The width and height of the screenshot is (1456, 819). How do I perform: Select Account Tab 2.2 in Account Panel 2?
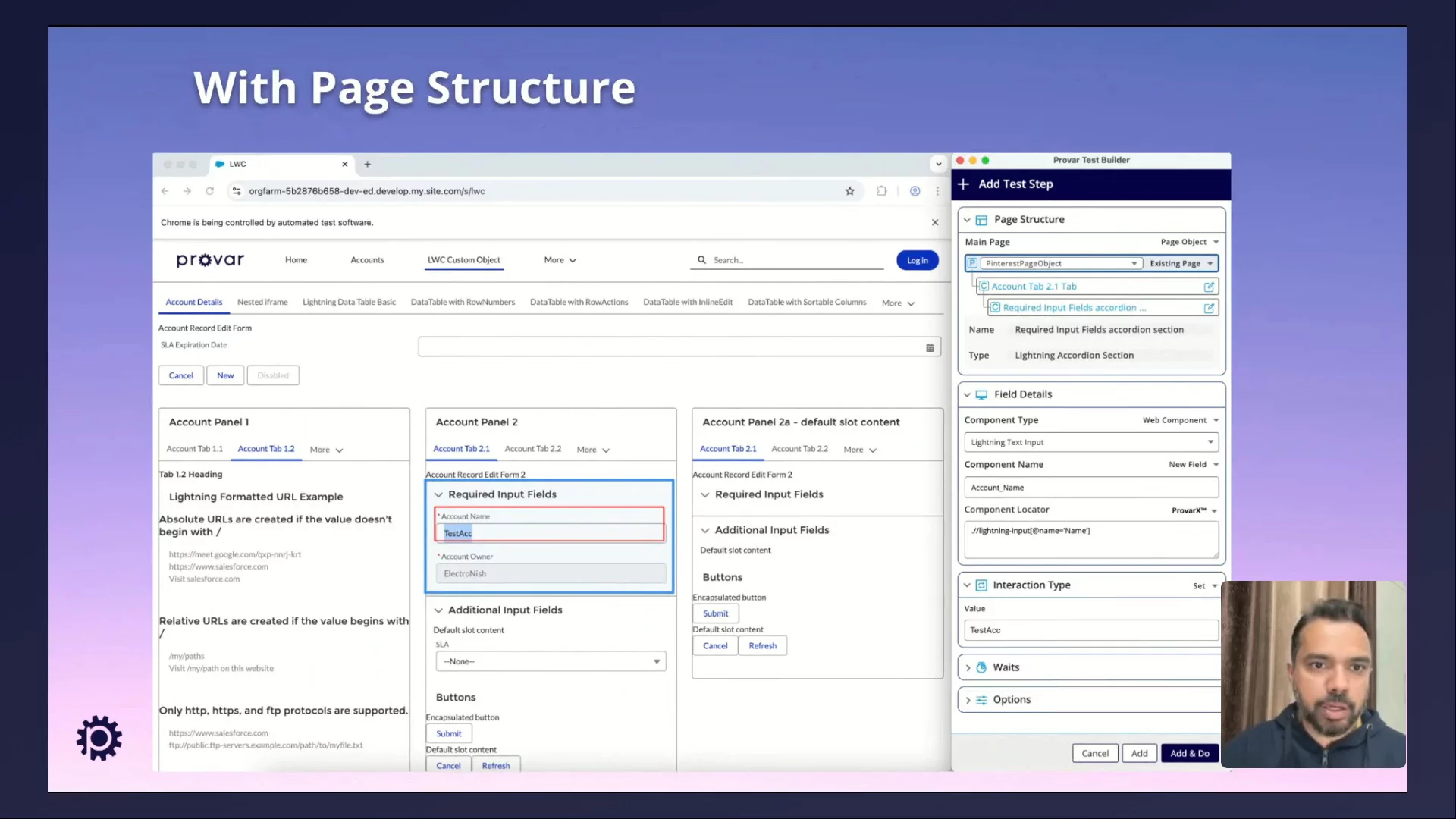pyautogui.click(x=532, y=449)
